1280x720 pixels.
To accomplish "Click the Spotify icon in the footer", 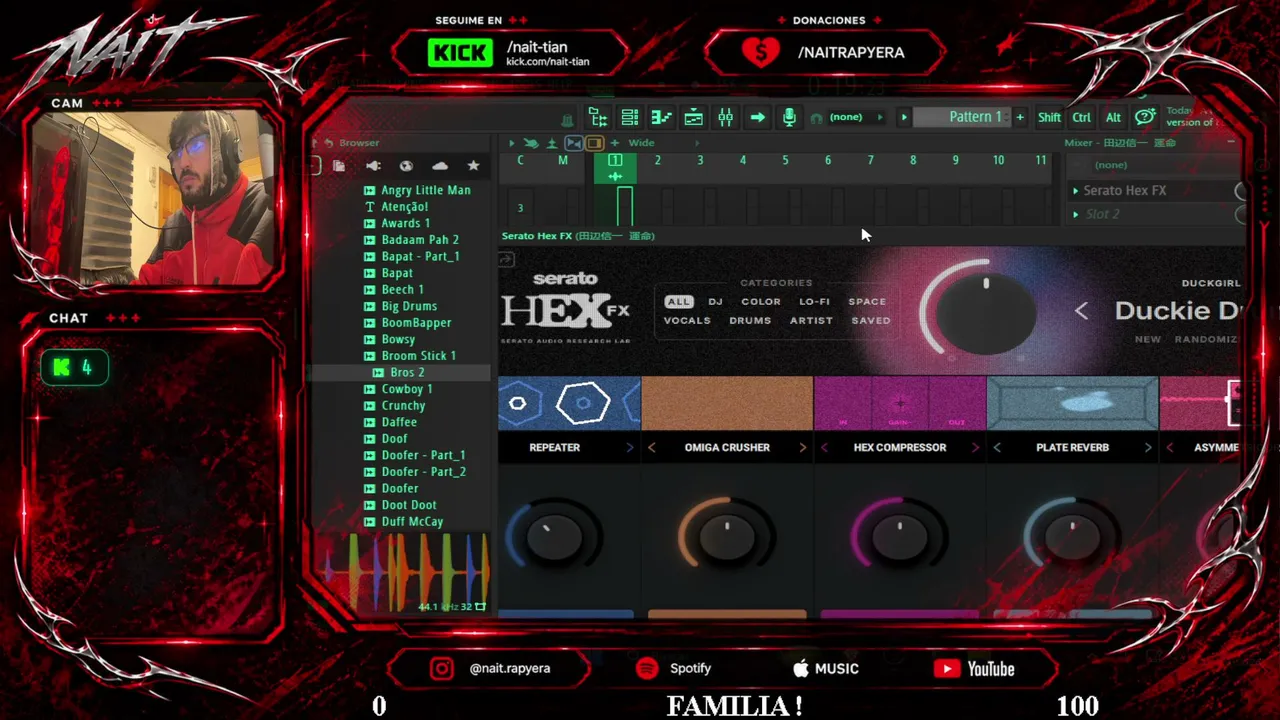I will tap(647, 669).
